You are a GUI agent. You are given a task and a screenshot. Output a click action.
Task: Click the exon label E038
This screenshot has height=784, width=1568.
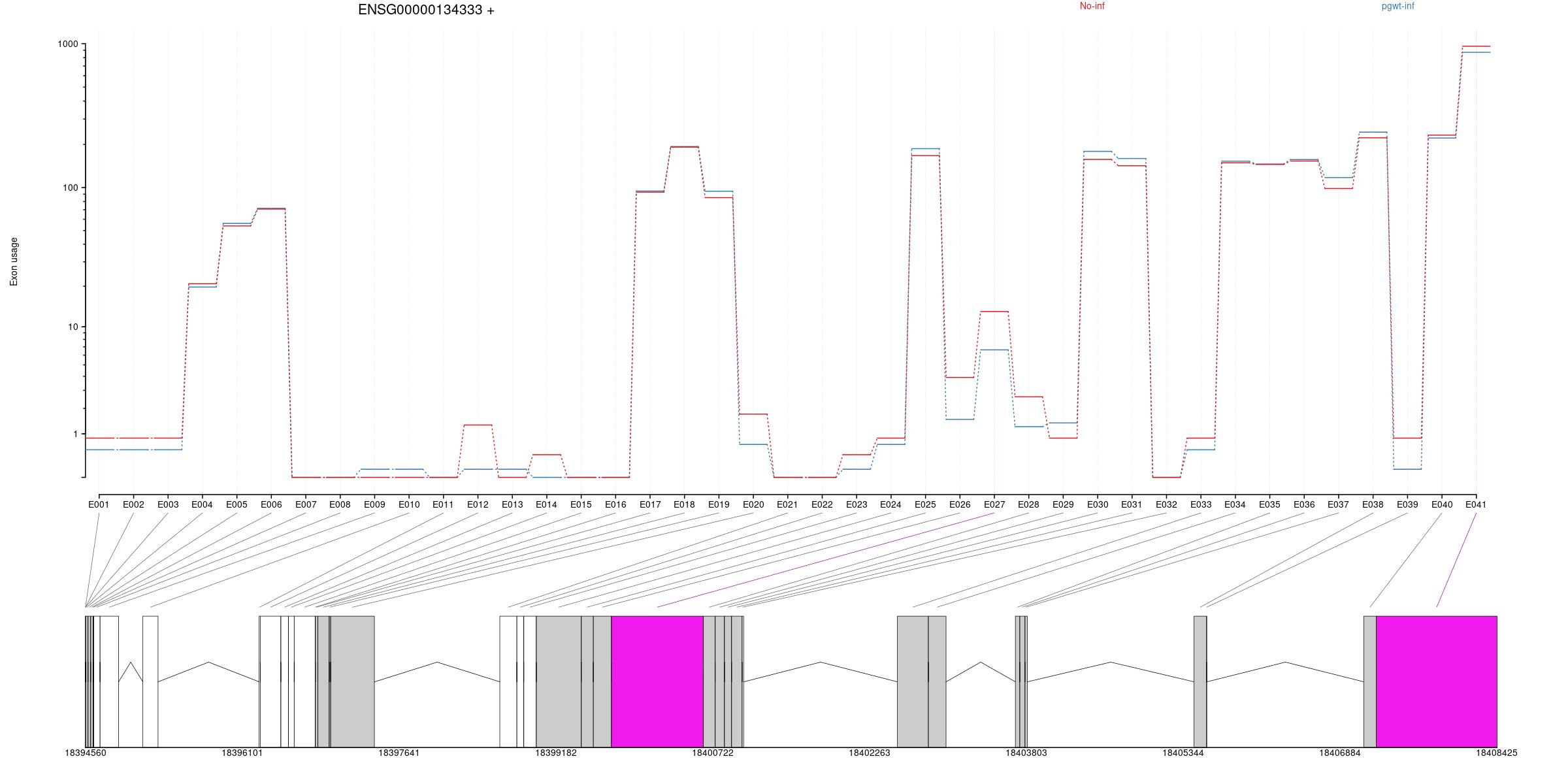1373,504
